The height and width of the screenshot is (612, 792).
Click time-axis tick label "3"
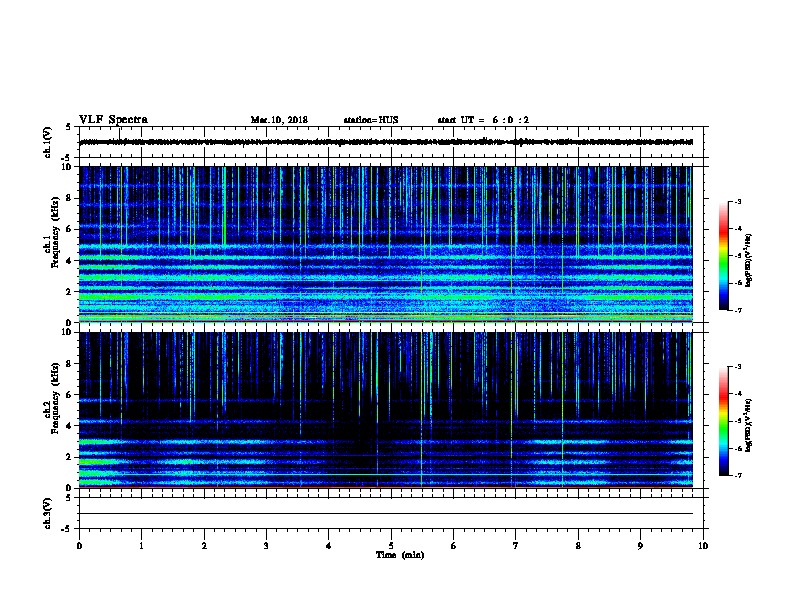[267, 545]
